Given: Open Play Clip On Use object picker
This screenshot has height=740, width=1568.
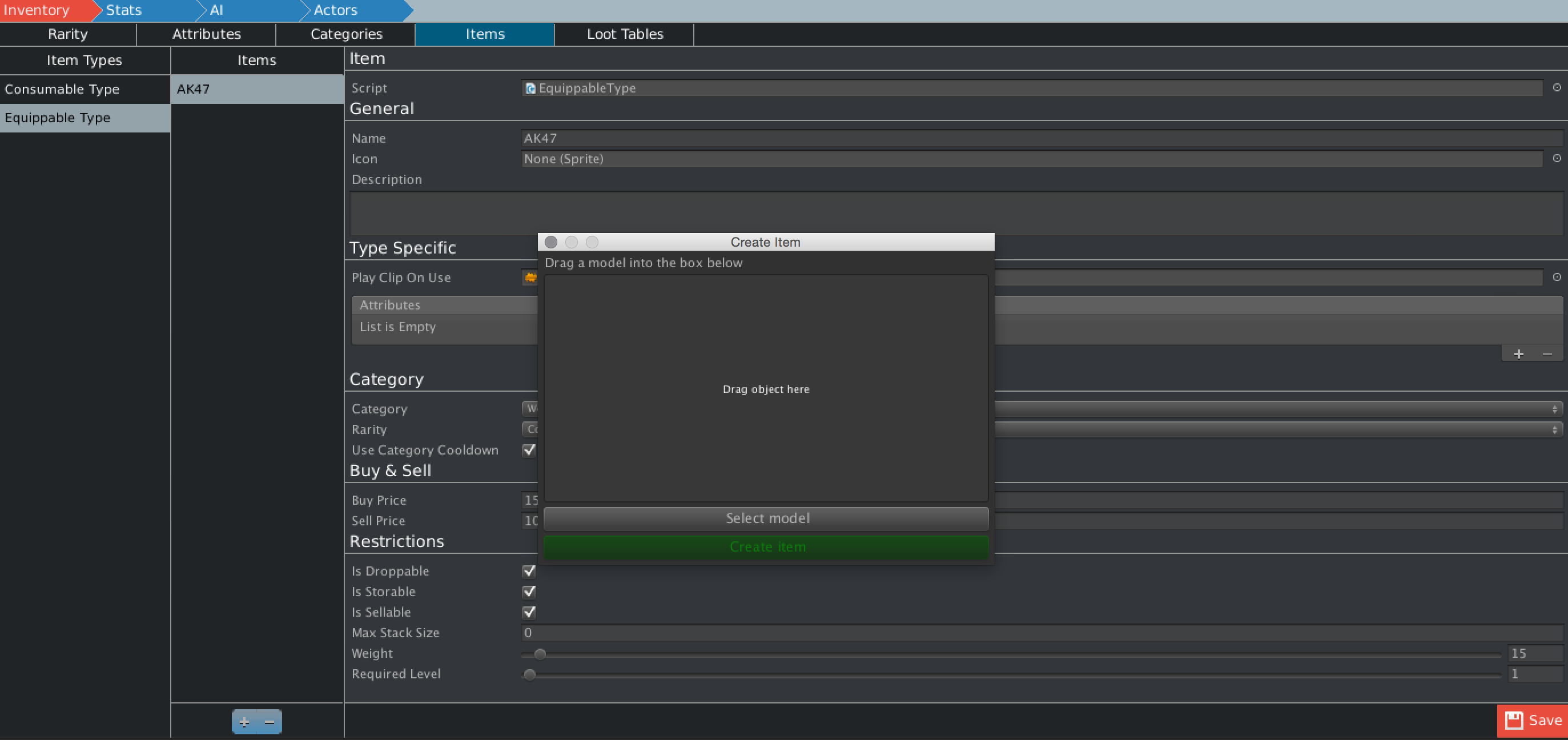Looking at the screenshot, I should 1557,277.
